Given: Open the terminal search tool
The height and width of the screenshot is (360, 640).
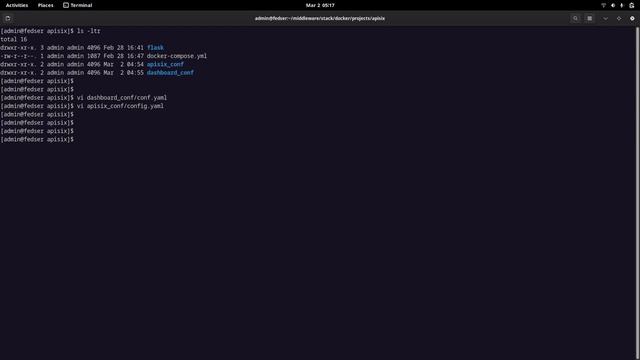Looking at the screenshot, I should [576, 18].
